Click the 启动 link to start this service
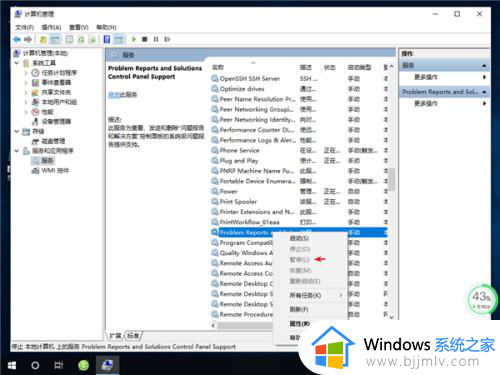500x375 pixels. pyautogui.click(x=114, y=95)
